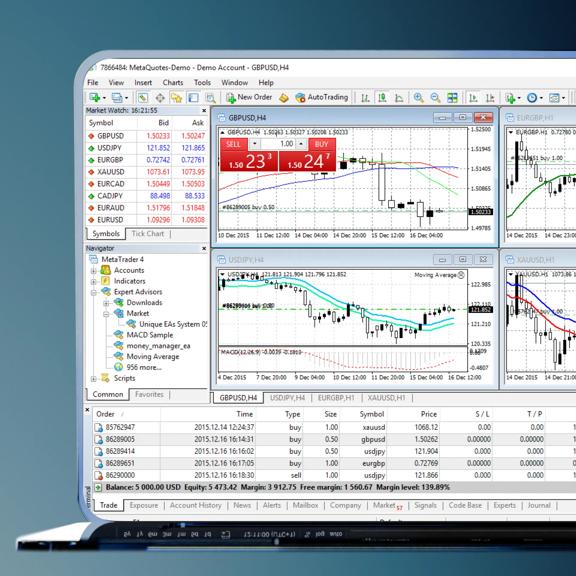
Task: Toggle the Market Watch window icon
Action: 143,98
